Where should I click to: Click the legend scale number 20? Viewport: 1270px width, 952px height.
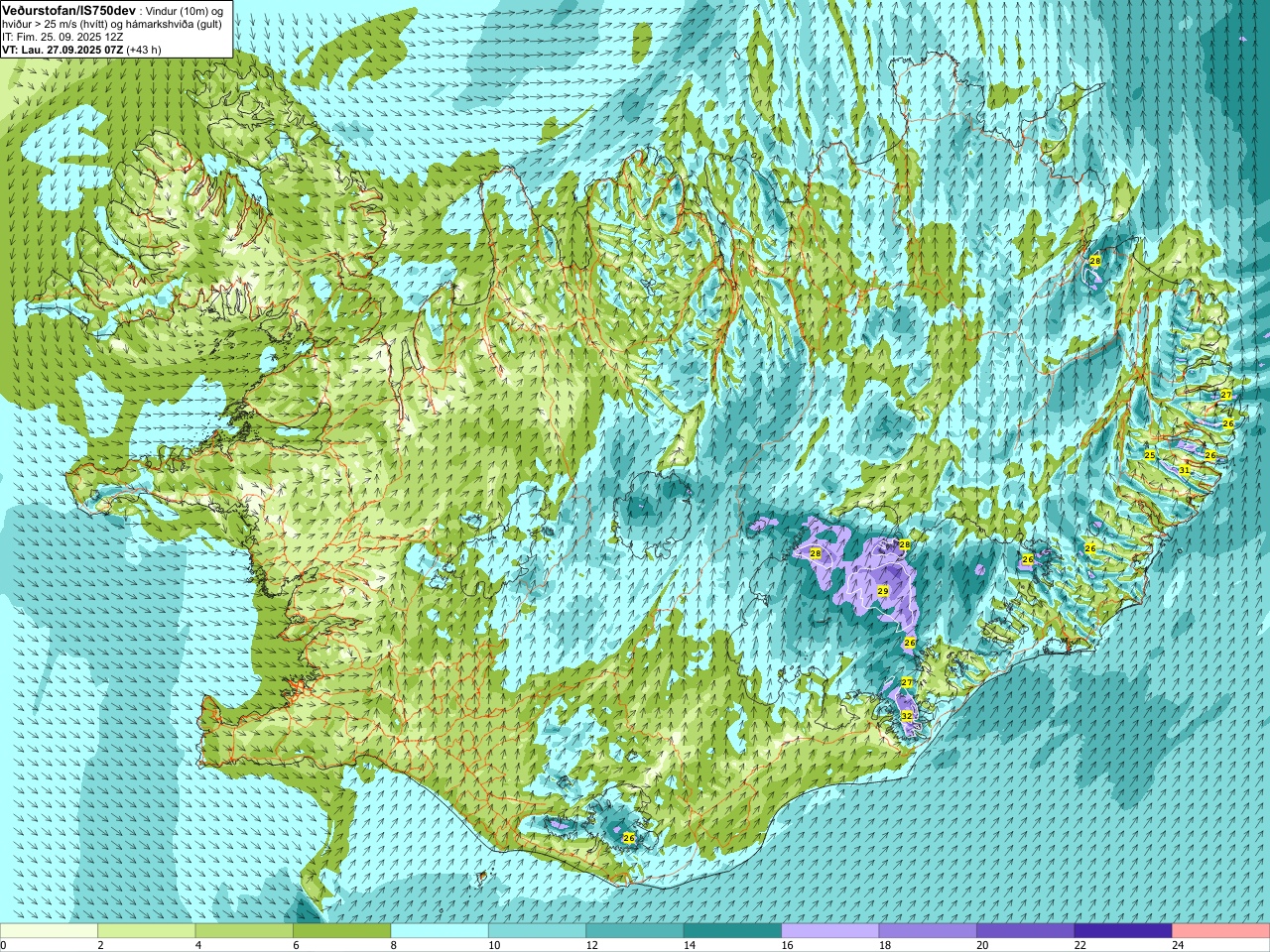pos(982,946)
